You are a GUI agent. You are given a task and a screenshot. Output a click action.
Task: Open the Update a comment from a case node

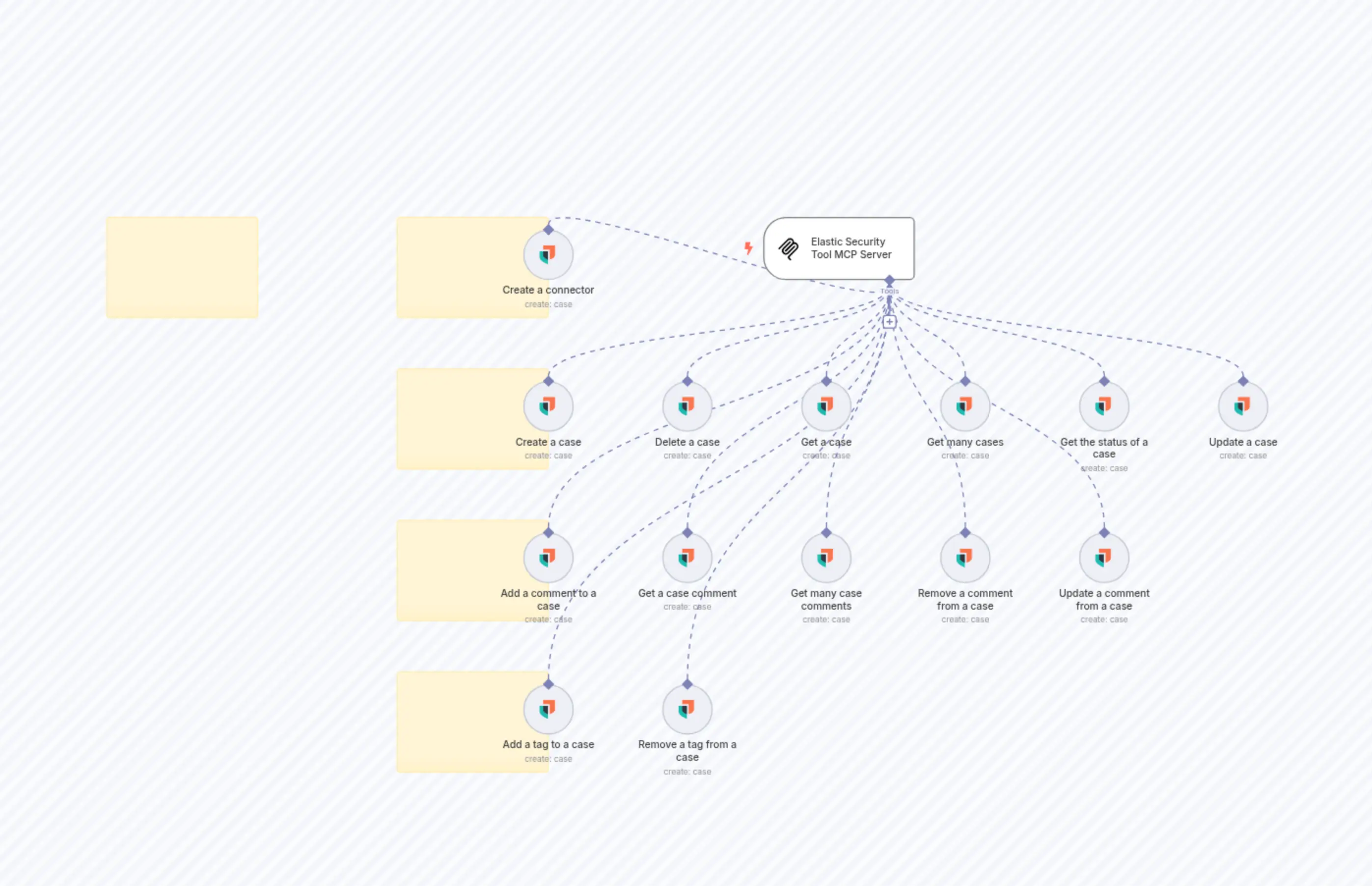[x=1103, y=557]
